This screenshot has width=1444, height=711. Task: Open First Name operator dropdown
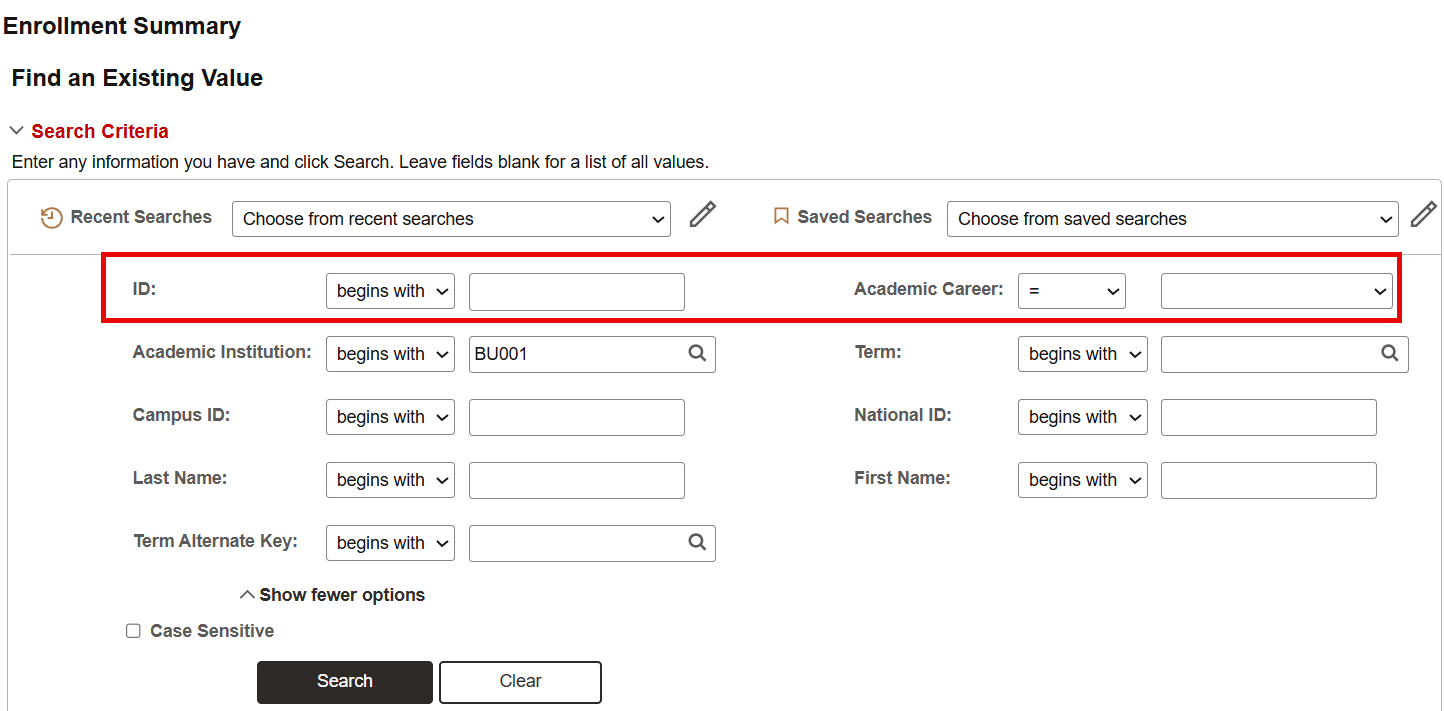coord(1083,480)
